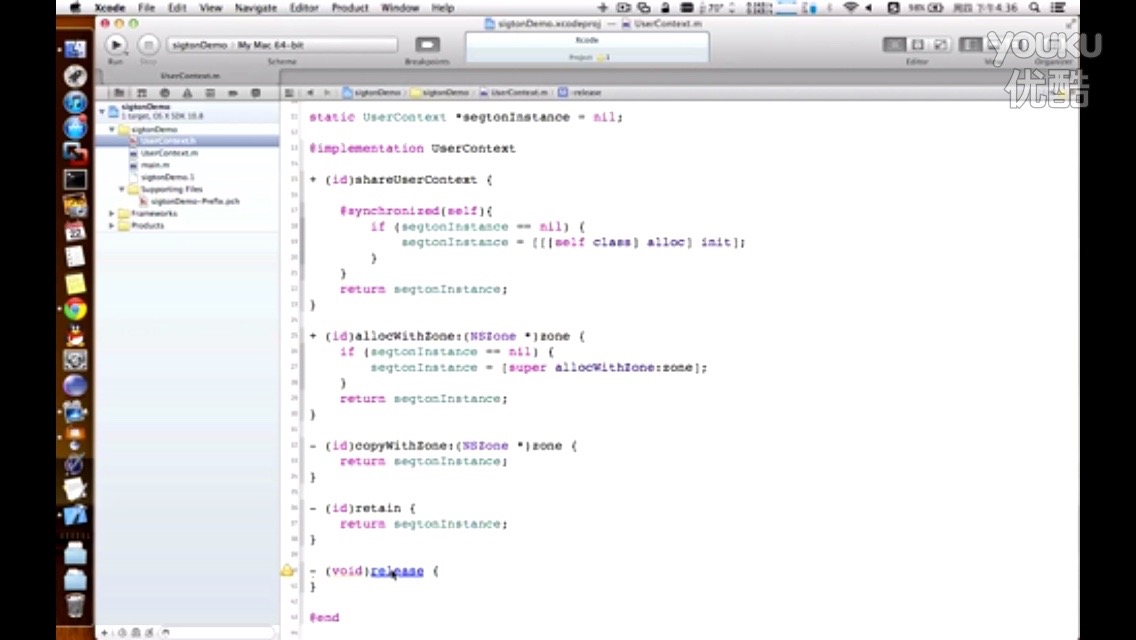The height and width of the screenshot is (640, 1136).
Task: Open the Navigate menu
Action: (255, 8)
